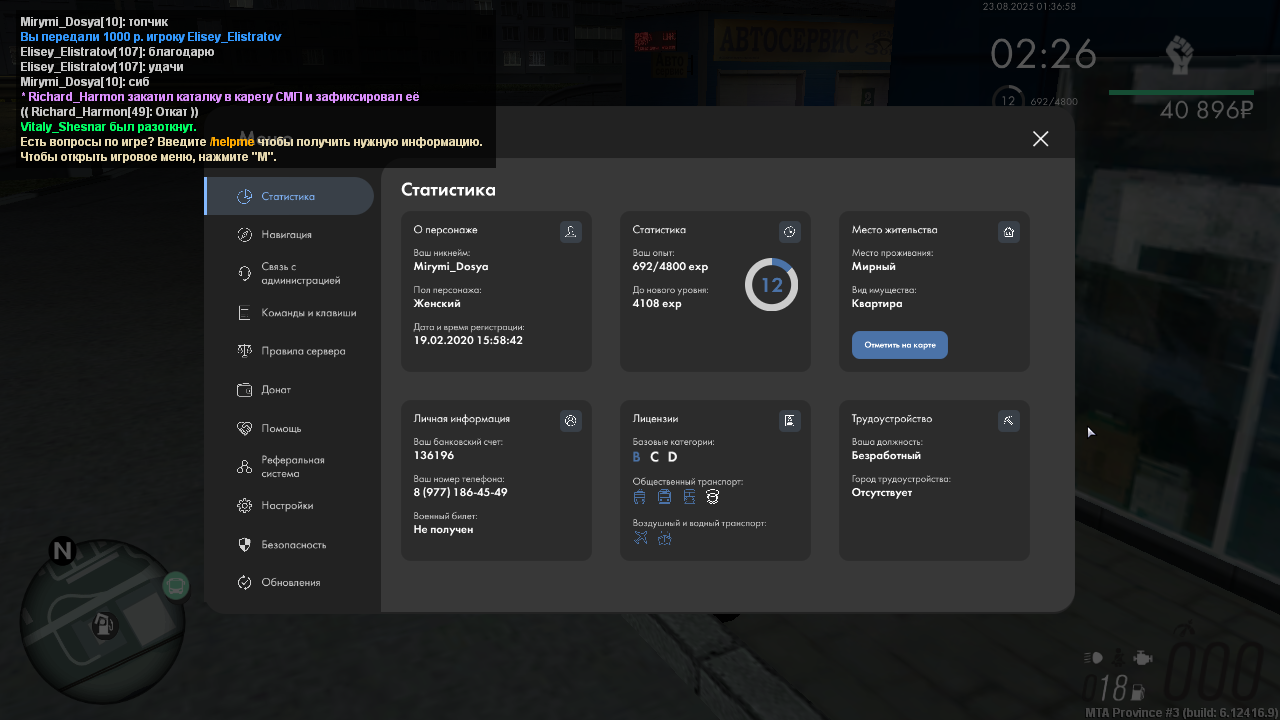This screenshot has width=1280, height=720.
Task: Click job position value Безработный
Action: point(886,455)
